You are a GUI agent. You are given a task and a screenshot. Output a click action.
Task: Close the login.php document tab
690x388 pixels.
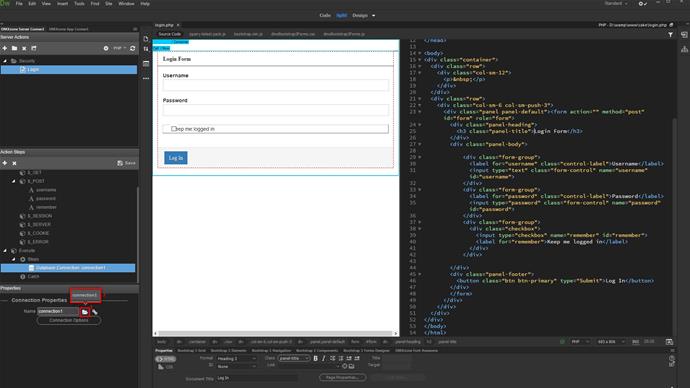178,25
